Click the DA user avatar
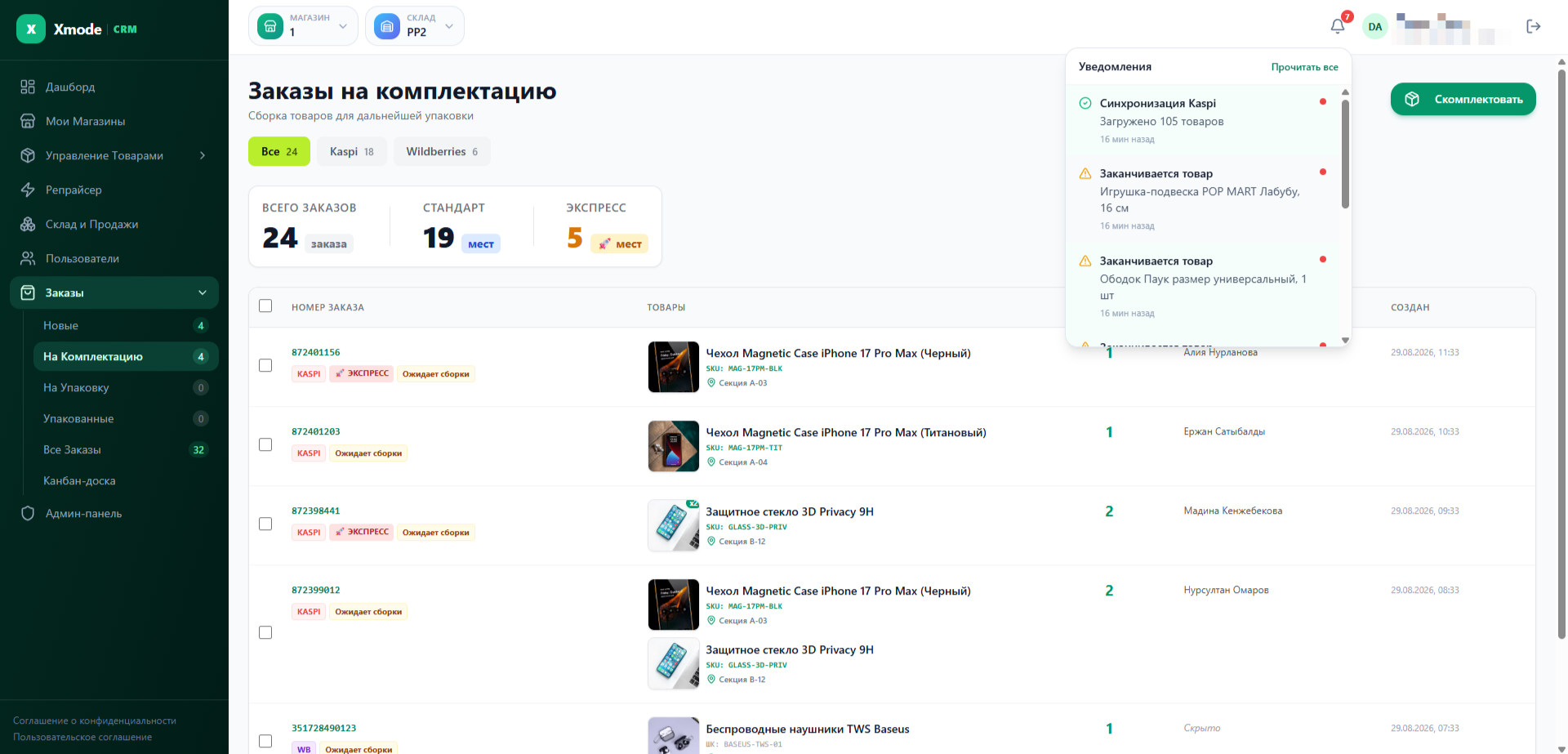The width and height of the screenshot is (1568, 754). [x=1375, y=26]
